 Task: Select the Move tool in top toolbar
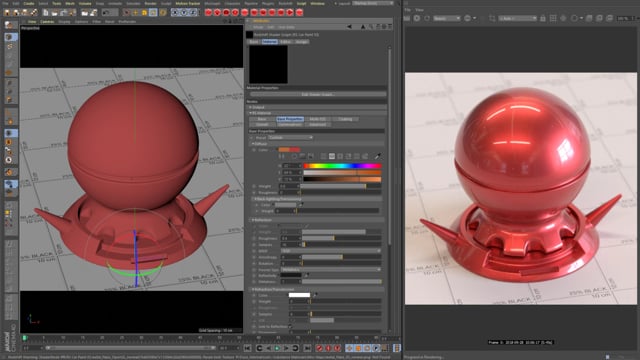135,13
